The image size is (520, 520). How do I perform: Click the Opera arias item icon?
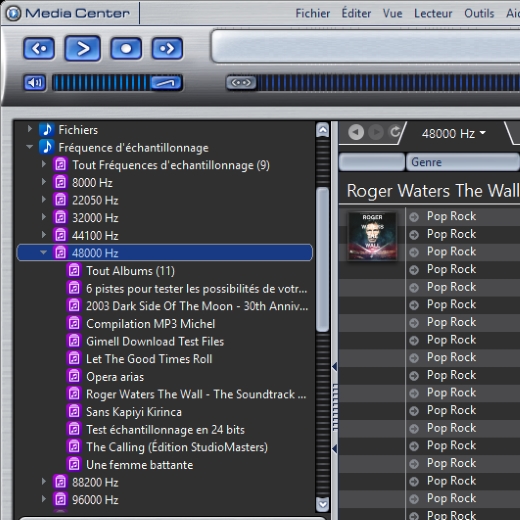pos(74,377)
